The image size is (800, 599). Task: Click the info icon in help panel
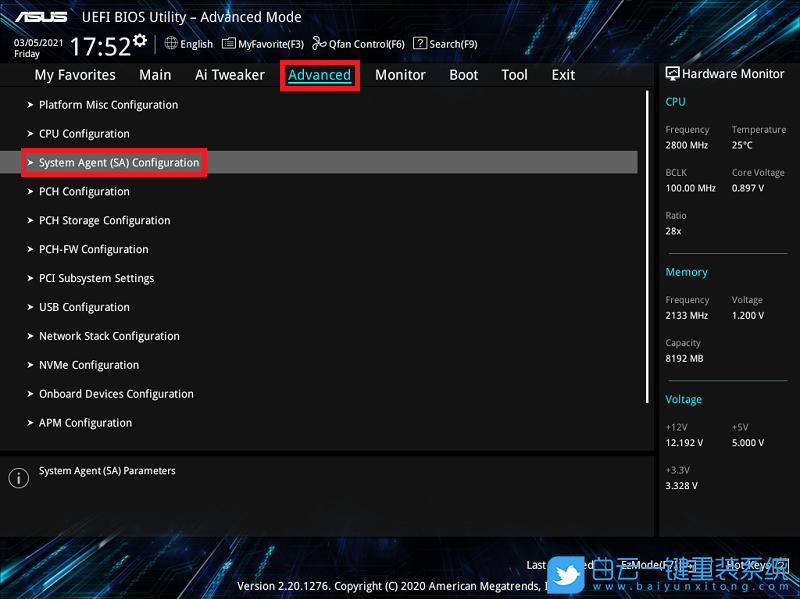point(18,478)
